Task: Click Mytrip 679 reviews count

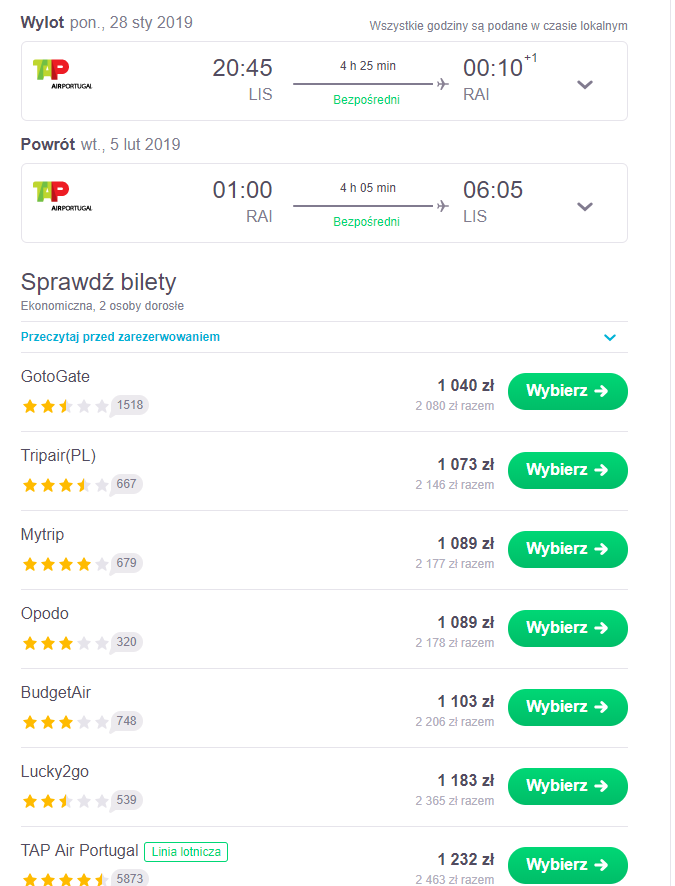Action: [126, 563]
